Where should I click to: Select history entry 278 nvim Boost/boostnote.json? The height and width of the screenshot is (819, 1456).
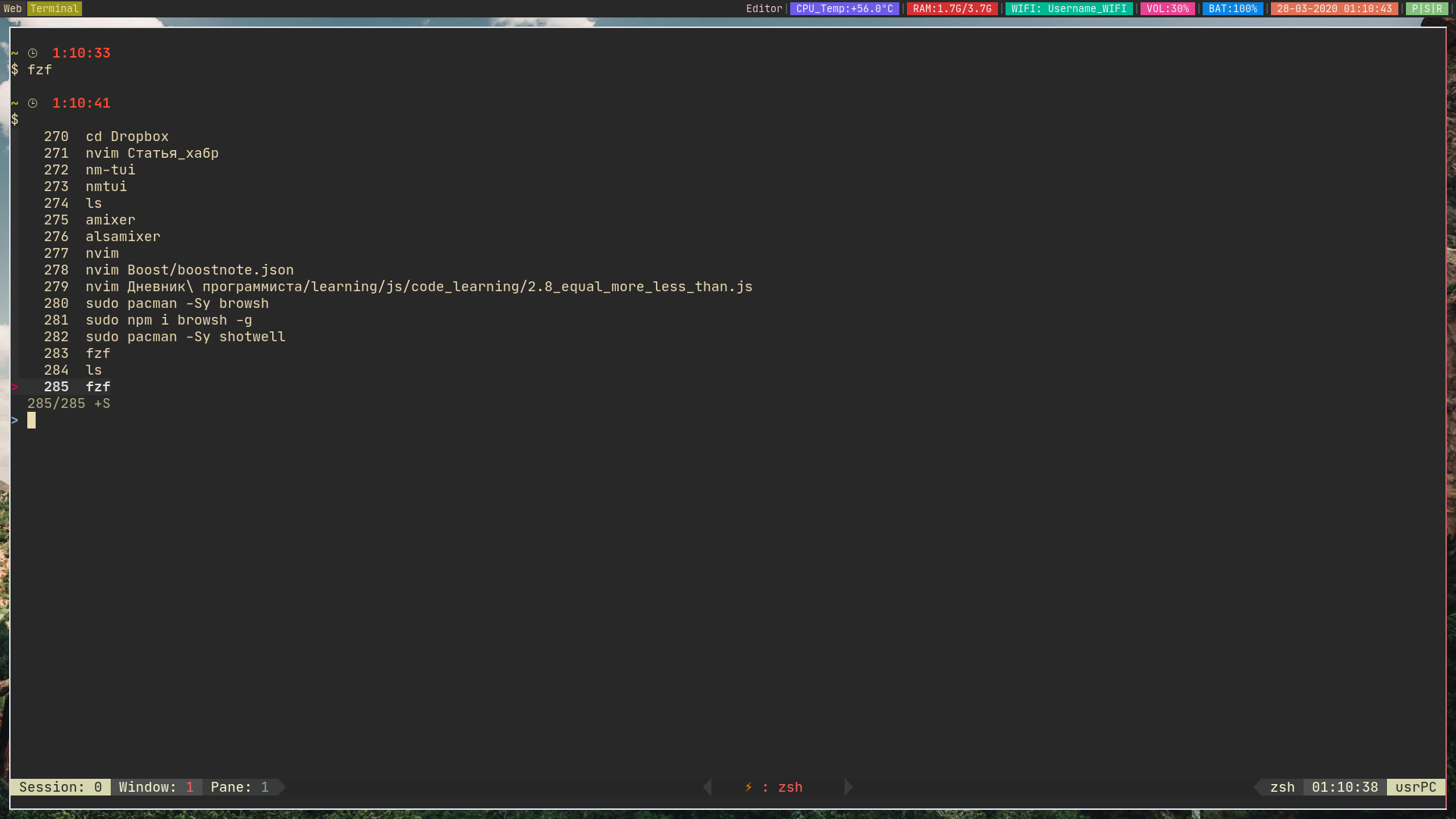coord(190,270)
